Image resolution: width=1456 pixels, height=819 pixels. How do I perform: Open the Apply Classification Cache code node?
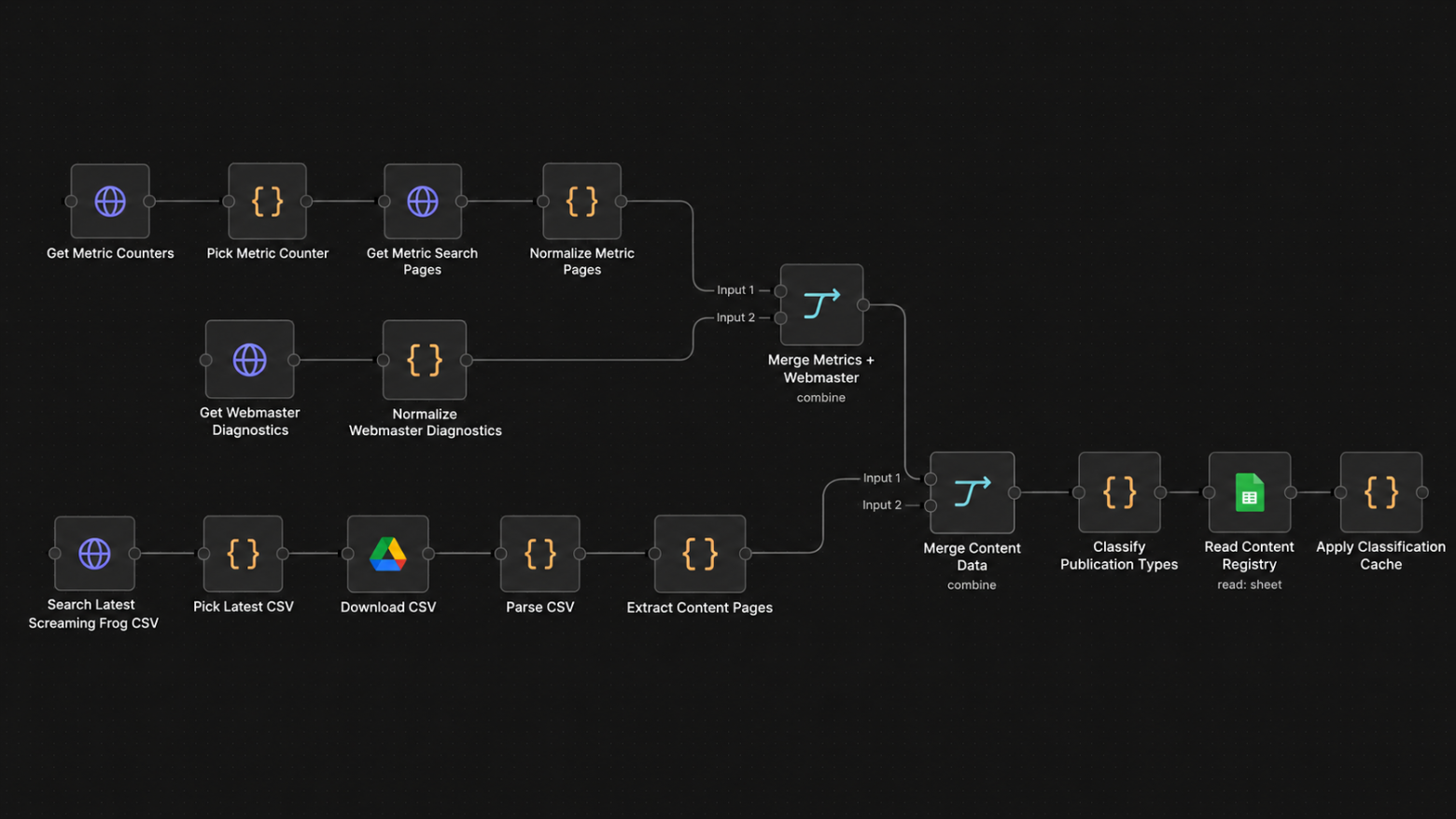pyautogui.click(x=1381, y=492)
